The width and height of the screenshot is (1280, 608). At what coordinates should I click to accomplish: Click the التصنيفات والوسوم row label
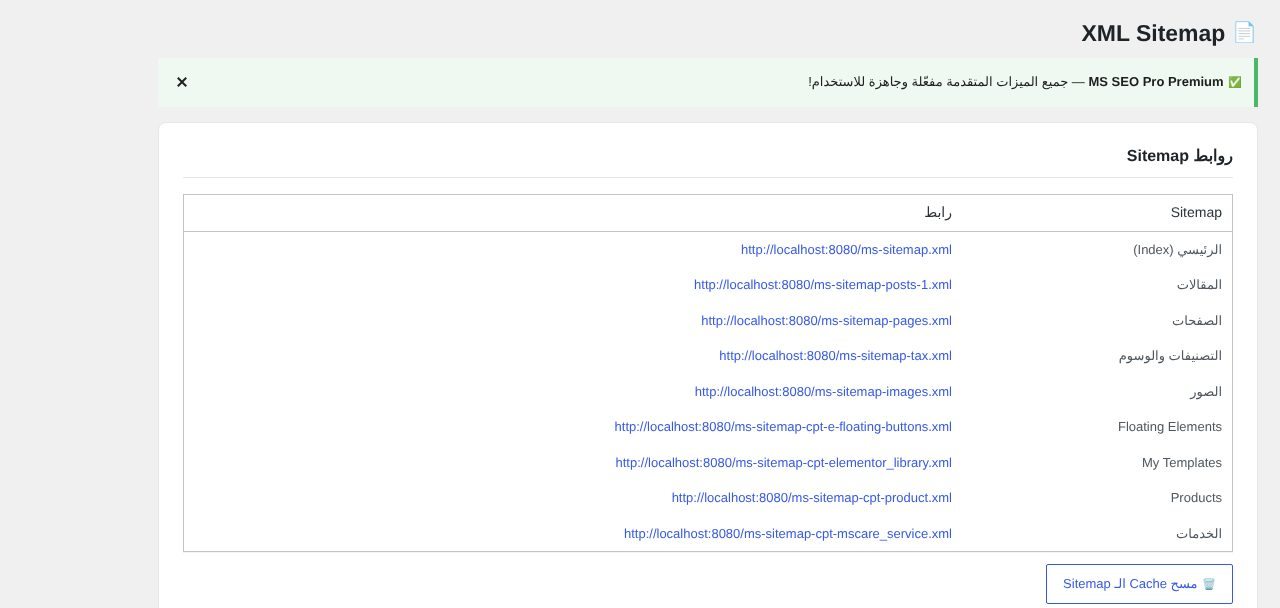point(1170,356)
